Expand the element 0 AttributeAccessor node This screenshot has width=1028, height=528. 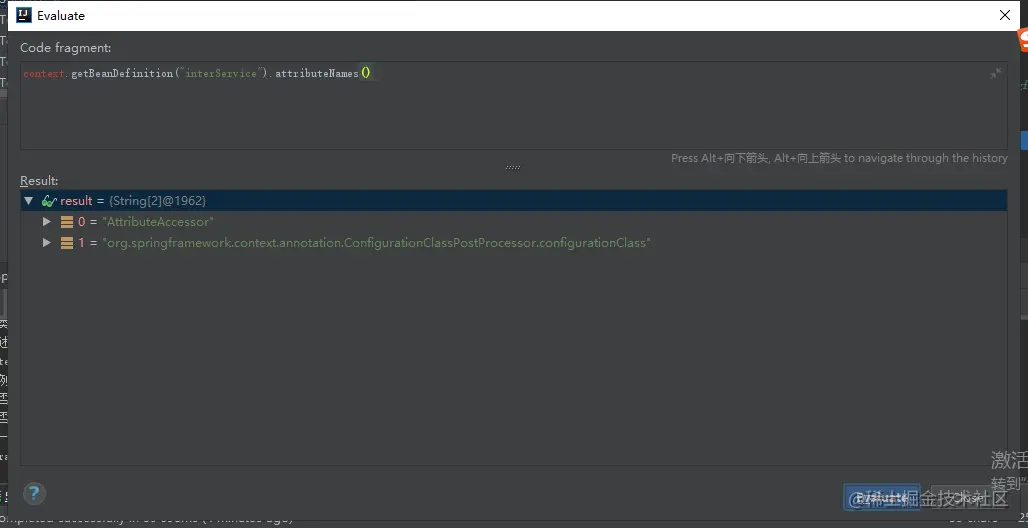(47, 222)
